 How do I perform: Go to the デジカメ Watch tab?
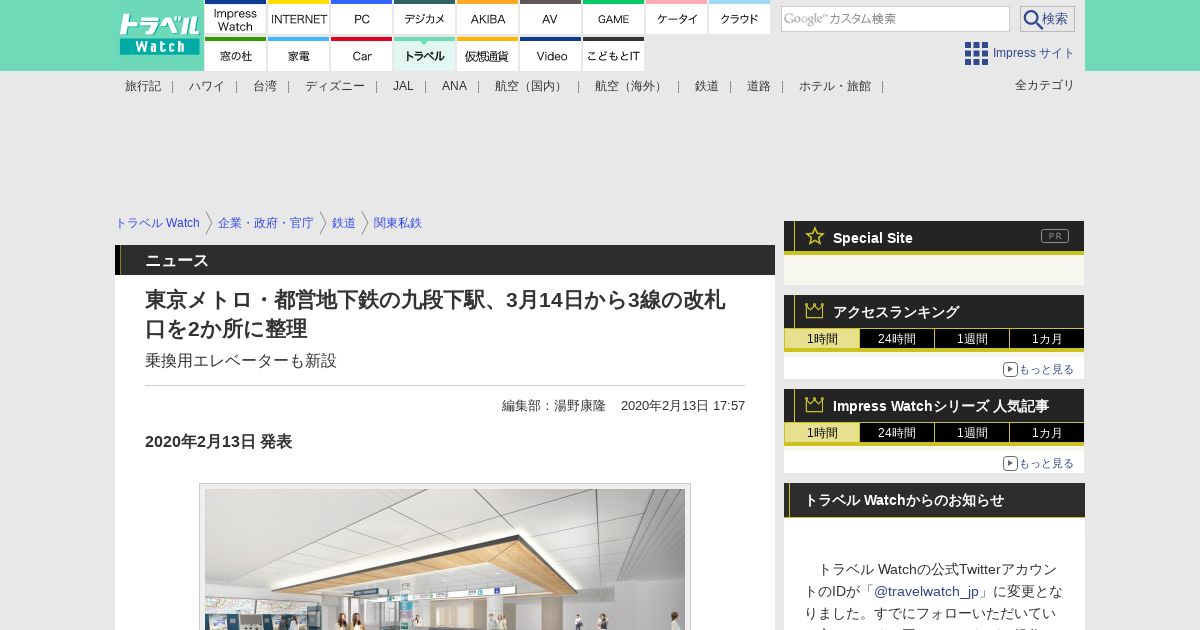pos(425,18)
